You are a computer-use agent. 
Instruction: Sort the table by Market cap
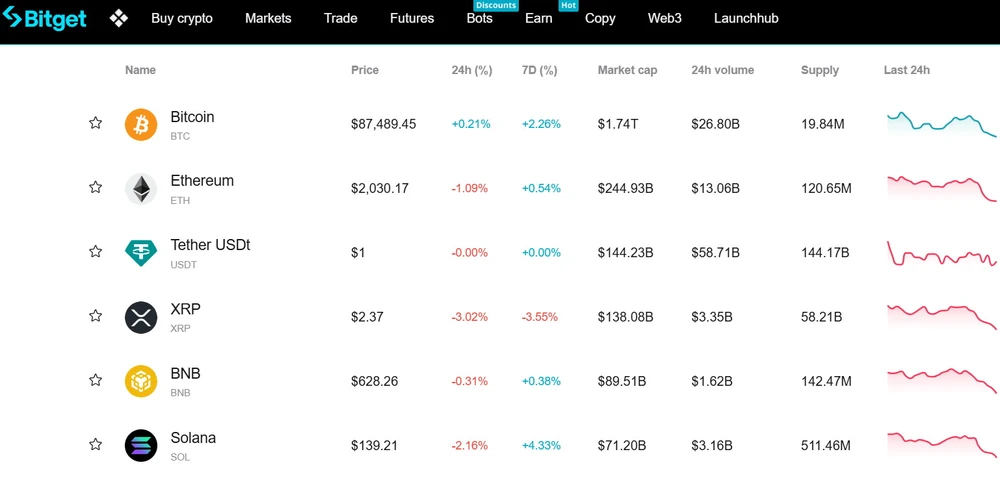tap(627, 70)
